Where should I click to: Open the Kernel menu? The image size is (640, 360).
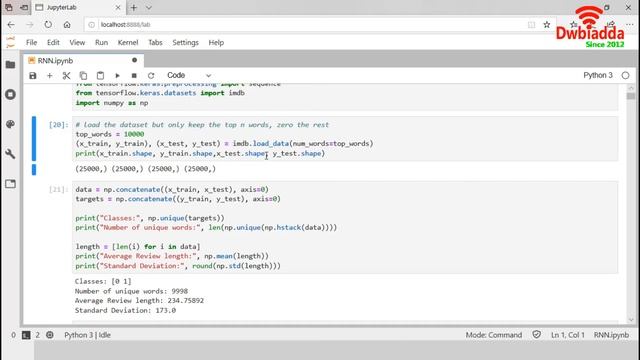pyautogui.click(x=128, y=42)
